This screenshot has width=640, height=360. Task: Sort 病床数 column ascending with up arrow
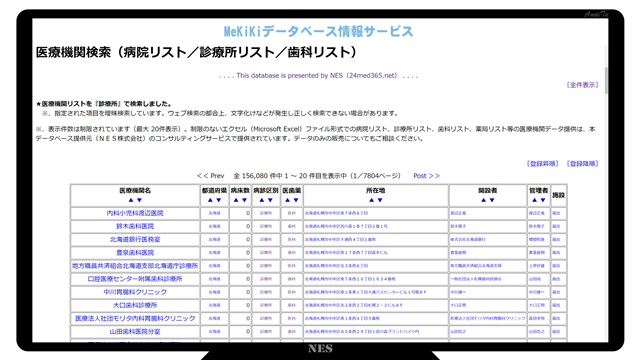click(236, 200)
